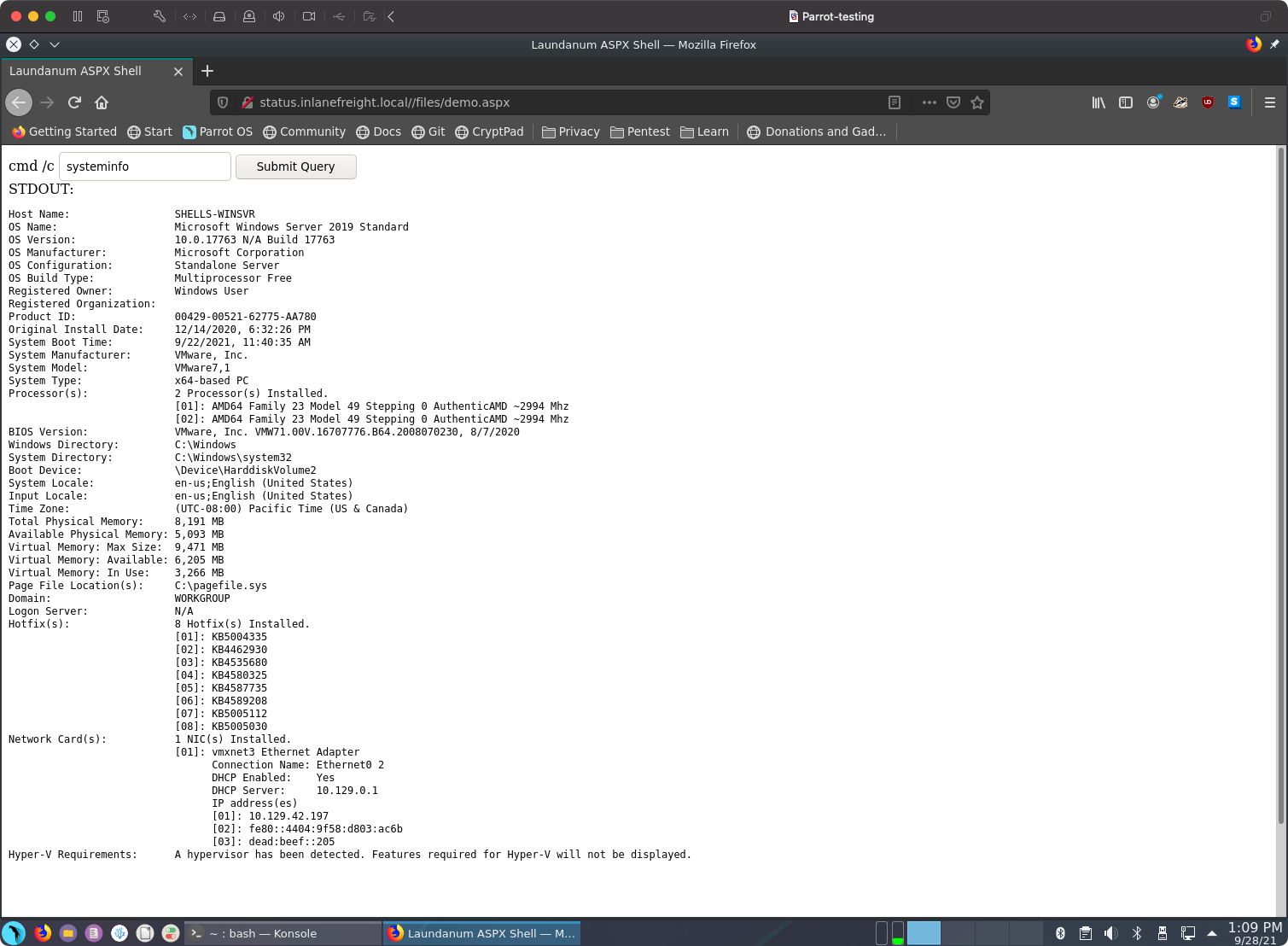Close the Laundanum ASPX Shell tab

[x=178, y=72]
